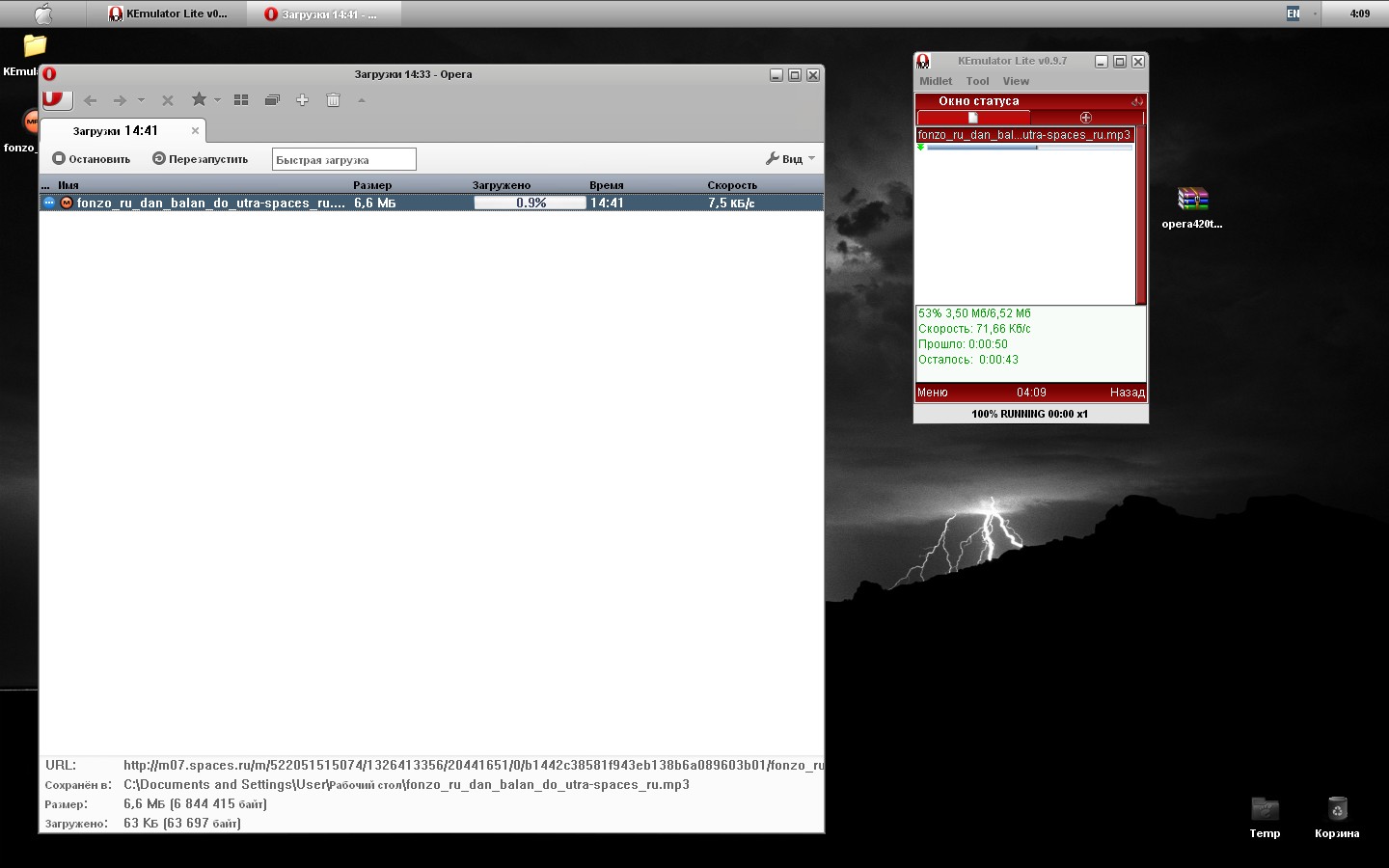This screenshot has height=868, width=1389.
Task: Select the plus-circle tab in KEmulator status window
Action: [x=1085, y=118]
